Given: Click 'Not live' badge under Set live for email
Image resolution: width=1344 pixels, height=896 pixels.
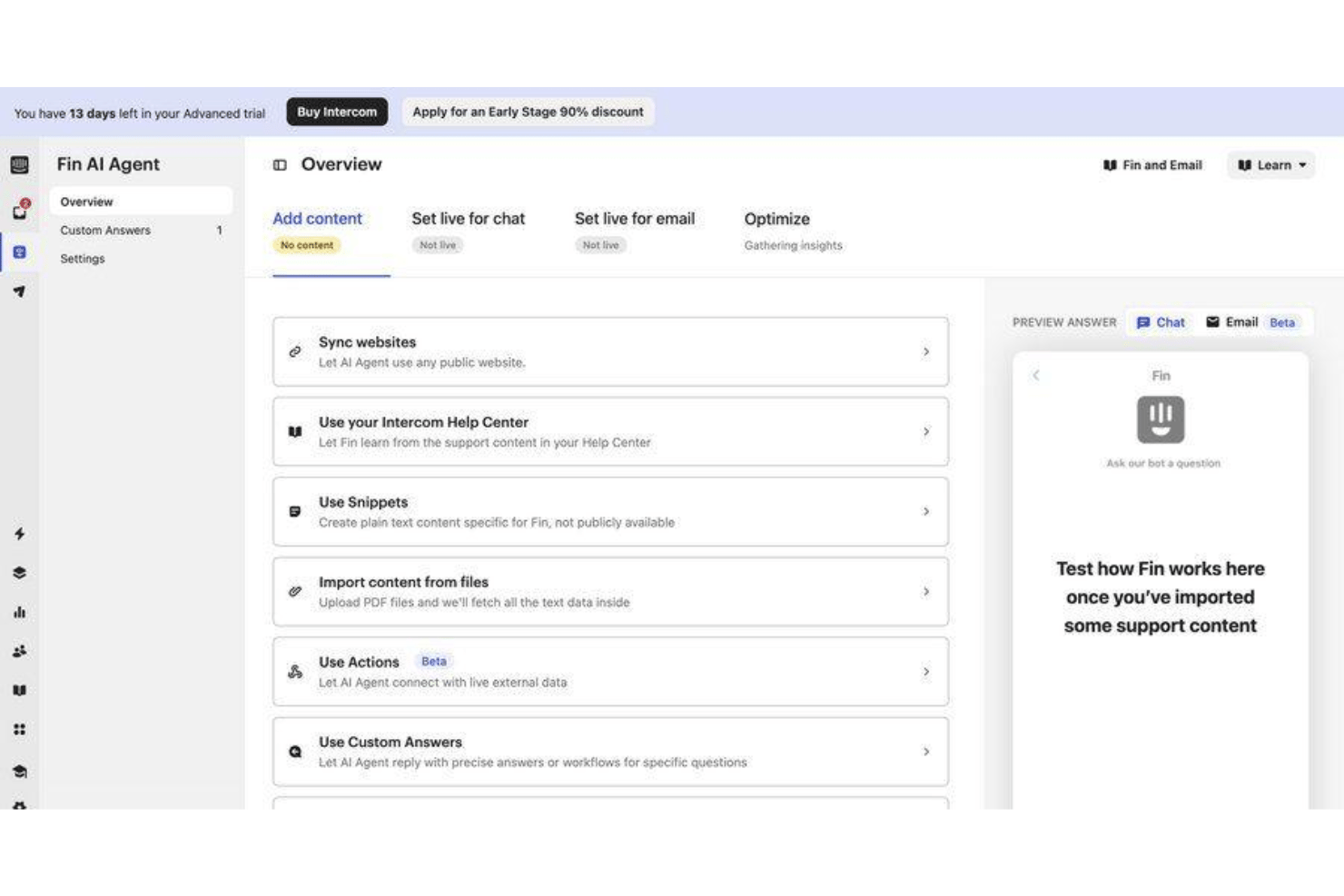Looking at the screenshot, I should tap(600, 245).
